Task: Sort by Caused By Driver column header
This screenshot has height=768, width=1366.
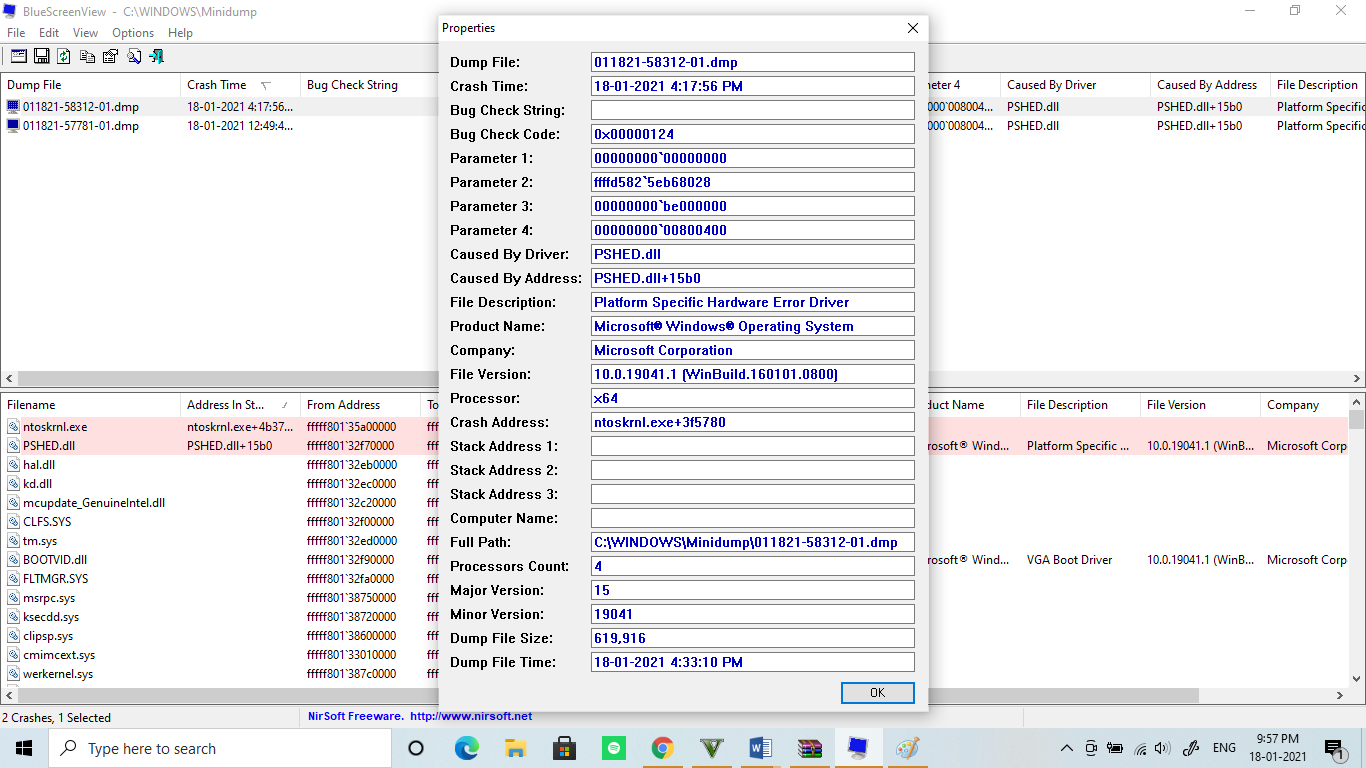Action: (1075, 85)
